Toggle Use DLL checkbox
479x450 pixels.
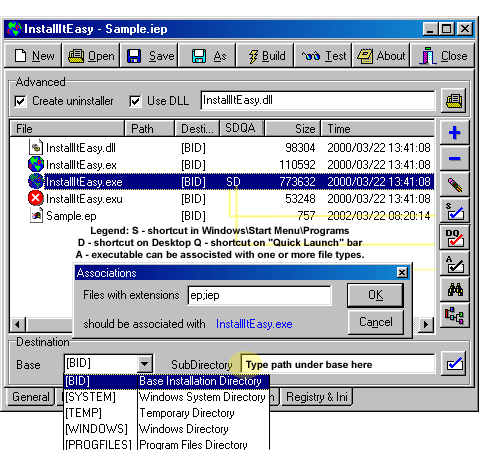click(x=135, y=101)
